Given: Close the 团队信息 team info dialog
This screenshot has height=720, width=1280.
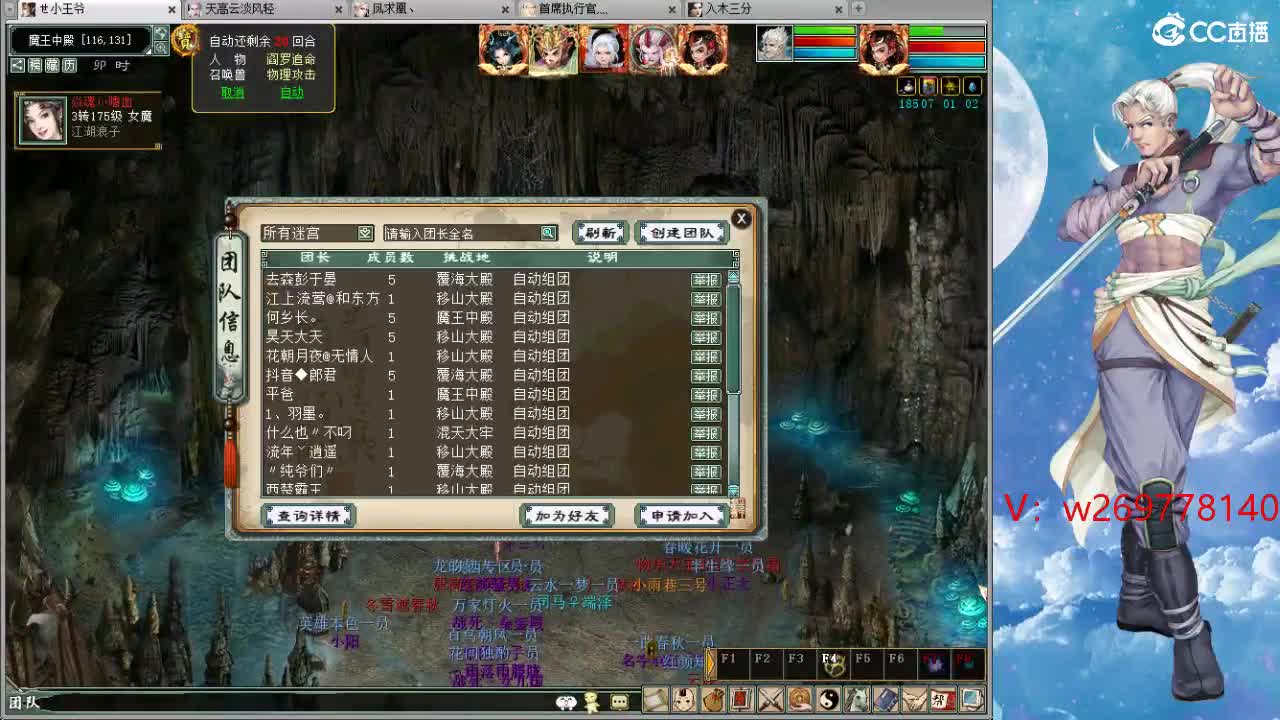Looking at the screenshot, I should (x=741, y=218).
